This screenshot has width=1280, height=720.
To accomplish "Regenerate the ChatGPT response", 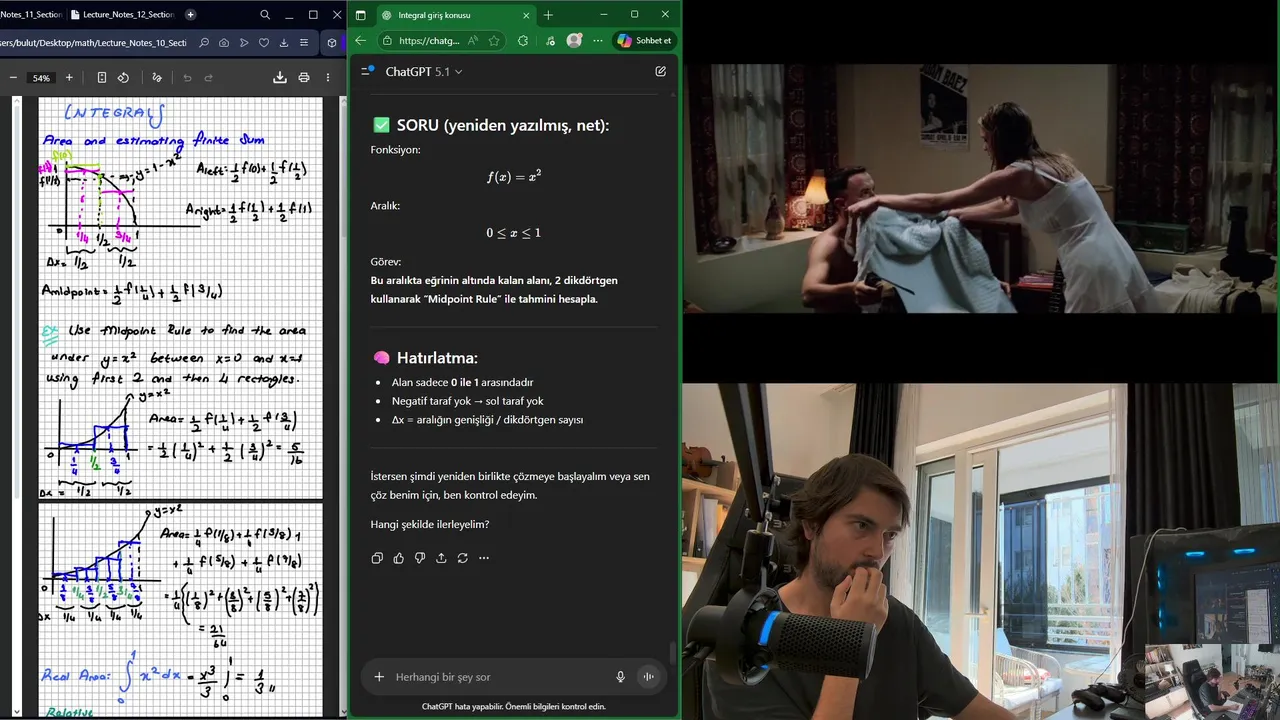I will coord(462,558).
